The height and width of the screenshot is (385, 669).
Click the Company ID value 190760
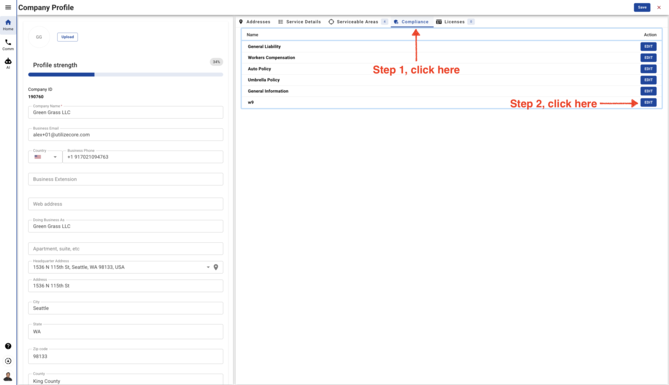pyautogui.click(x=36, y=97)
